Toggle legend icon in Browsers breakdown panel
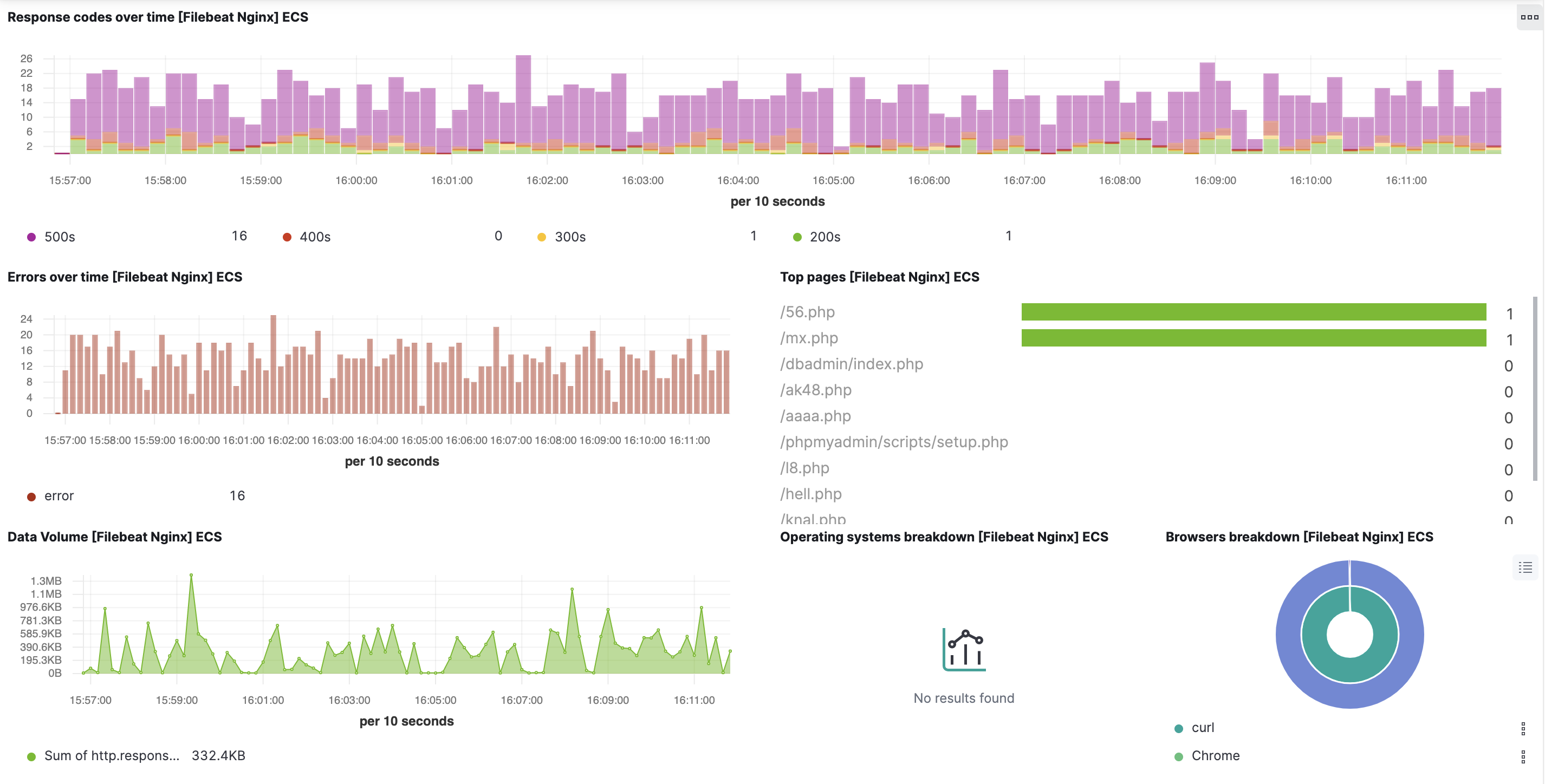Screen dimensions: 1545x784 [1525, 567]
